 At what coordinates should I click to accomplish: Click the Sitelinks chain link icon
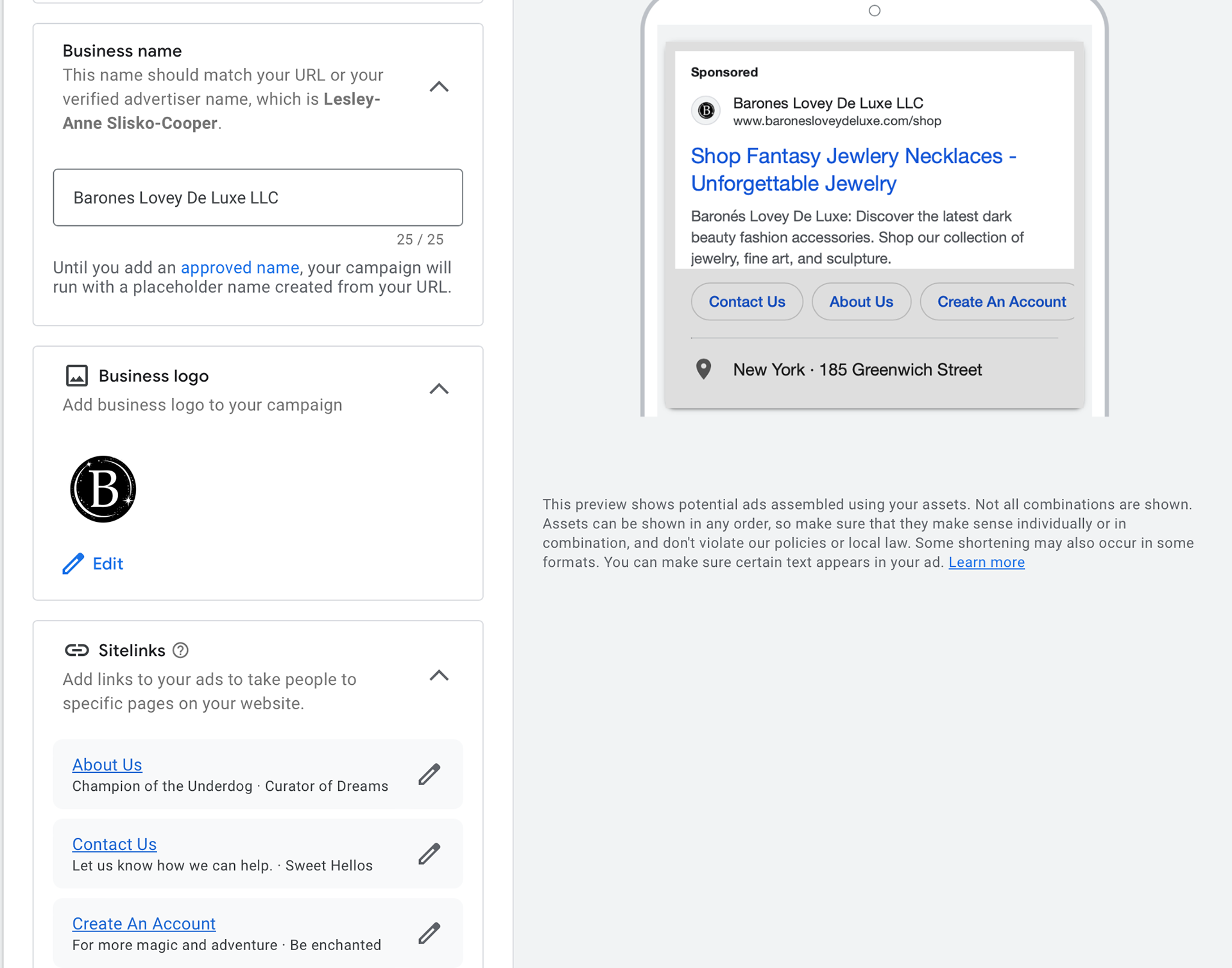click(77, 650)
